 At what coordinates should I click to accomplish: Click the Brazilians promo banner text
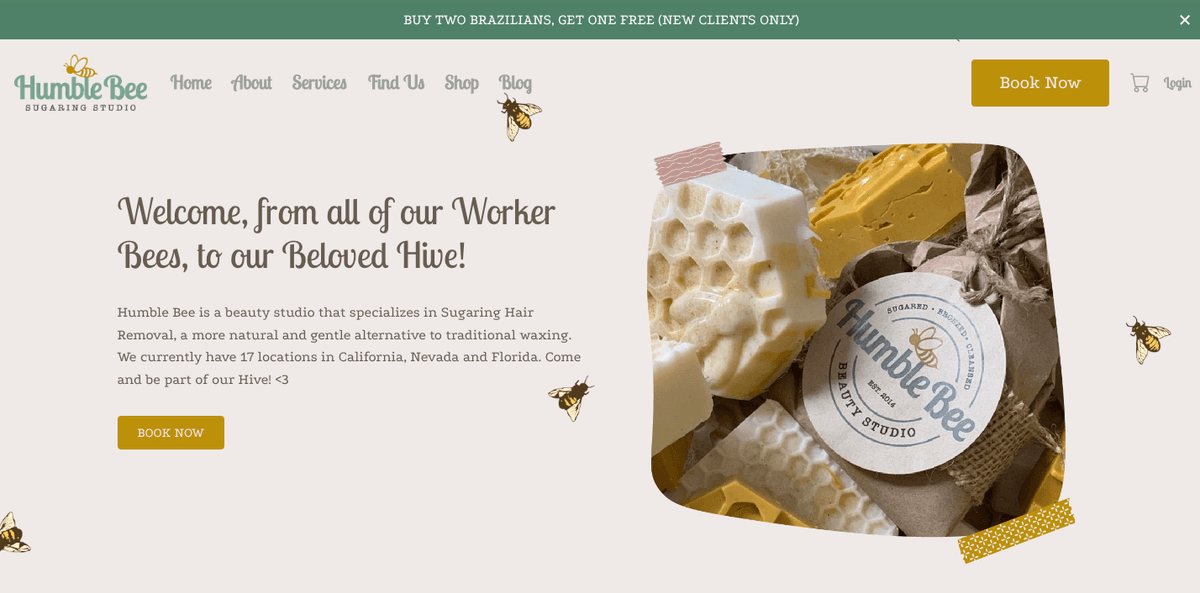pos(601,20)
